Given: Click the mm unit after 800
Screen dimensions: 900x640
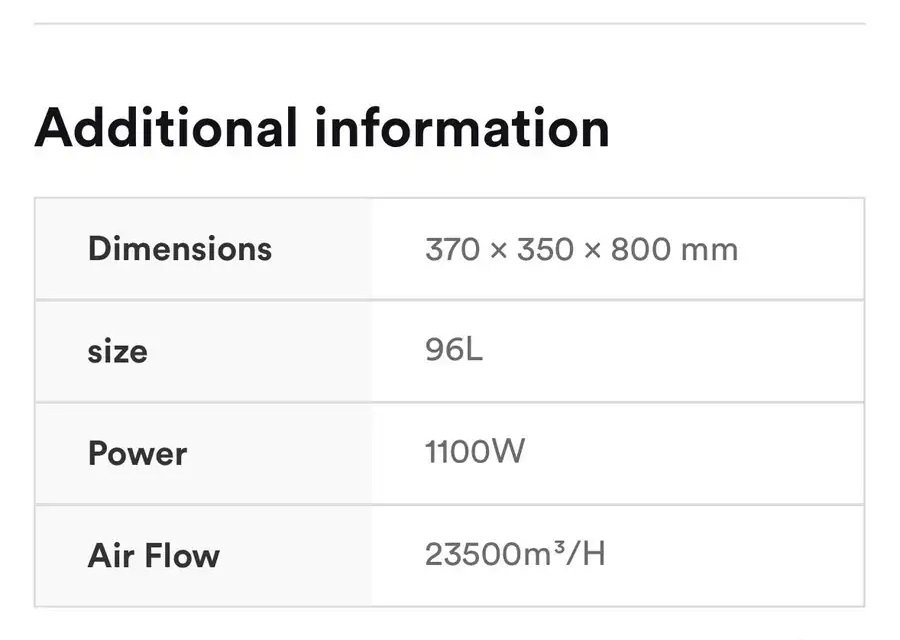Looking at the screenshot, I should 709,250.
